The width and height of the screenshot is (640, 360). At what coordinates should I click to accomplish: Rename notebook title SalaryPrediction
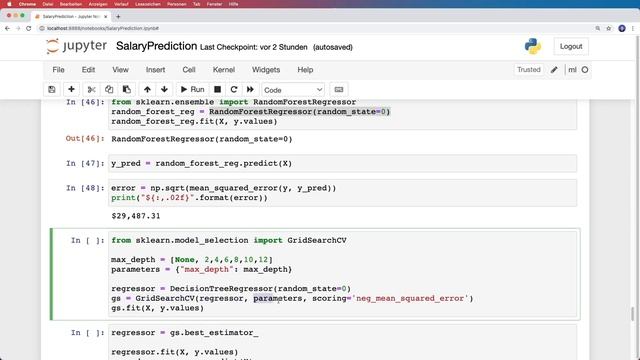156,46
